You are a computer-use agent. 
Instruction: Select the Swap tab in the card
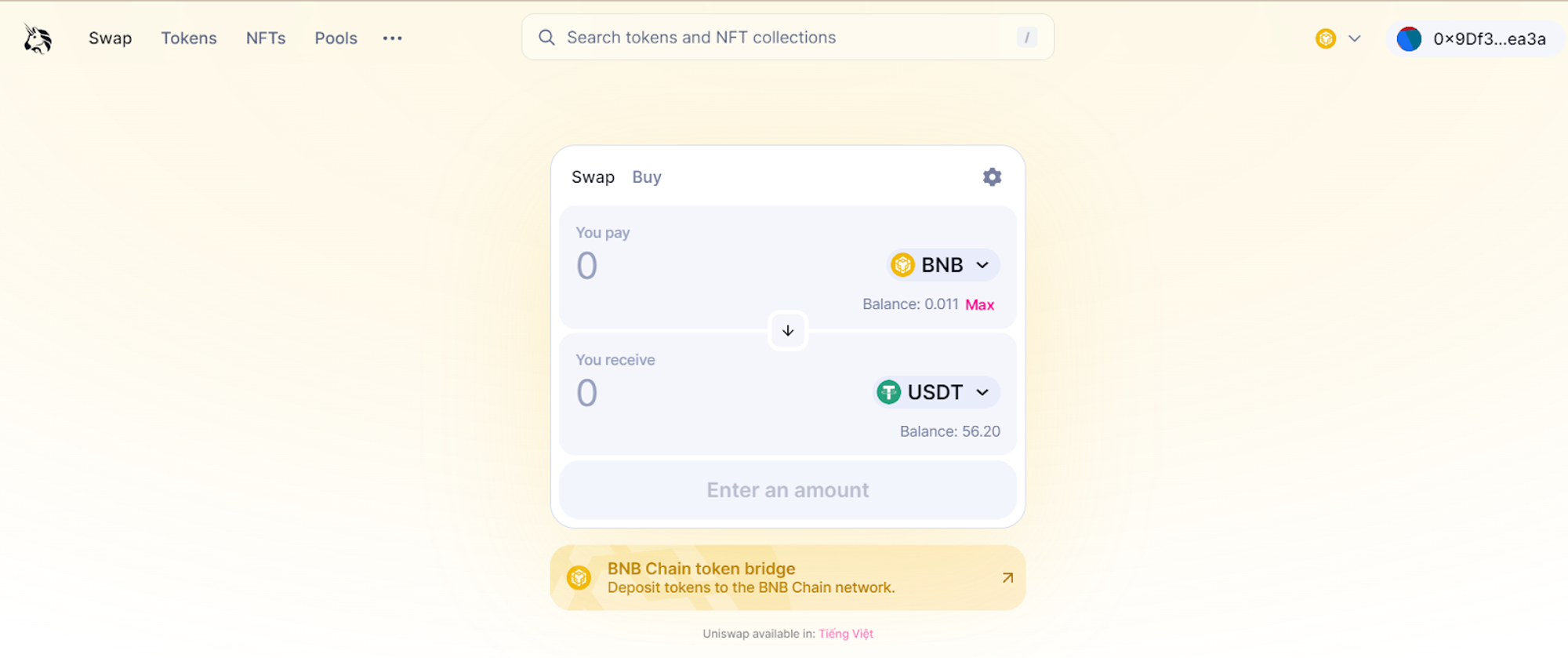point(593,177)
